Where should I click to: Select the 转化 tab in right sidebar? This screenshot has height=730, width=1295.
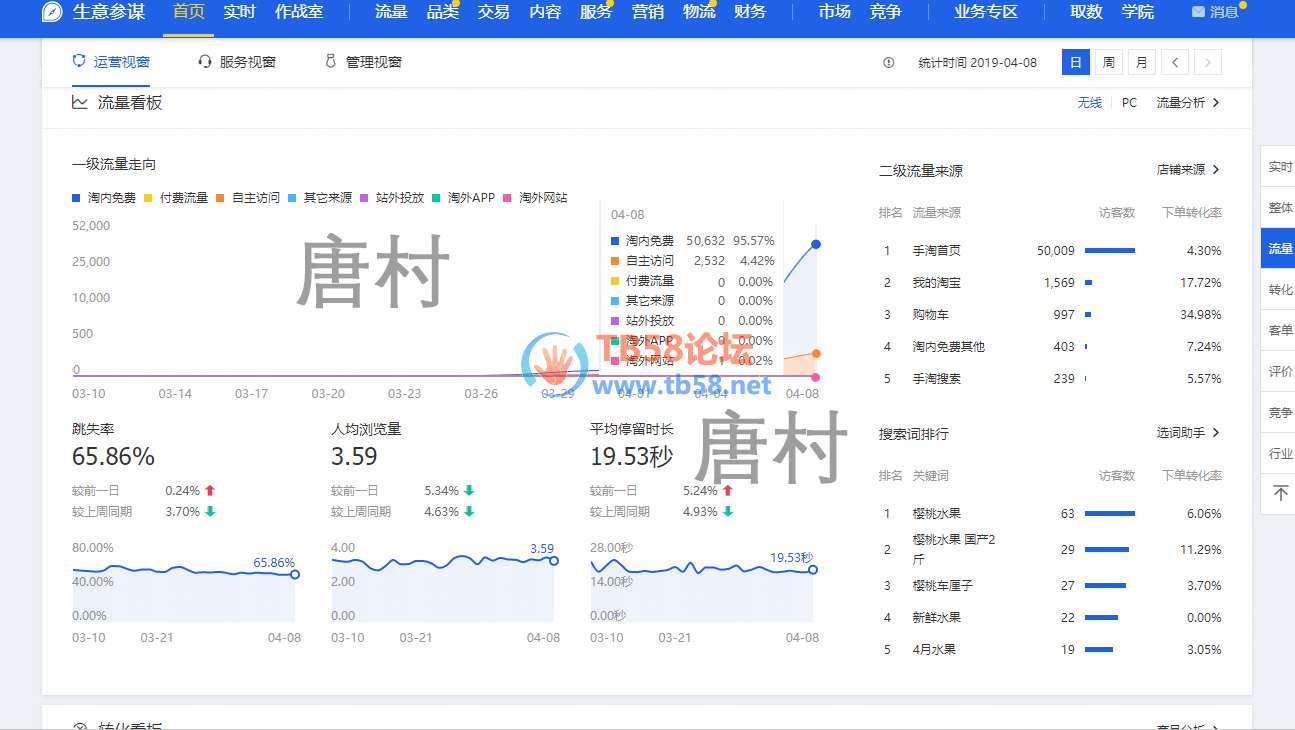[1280, 290]
